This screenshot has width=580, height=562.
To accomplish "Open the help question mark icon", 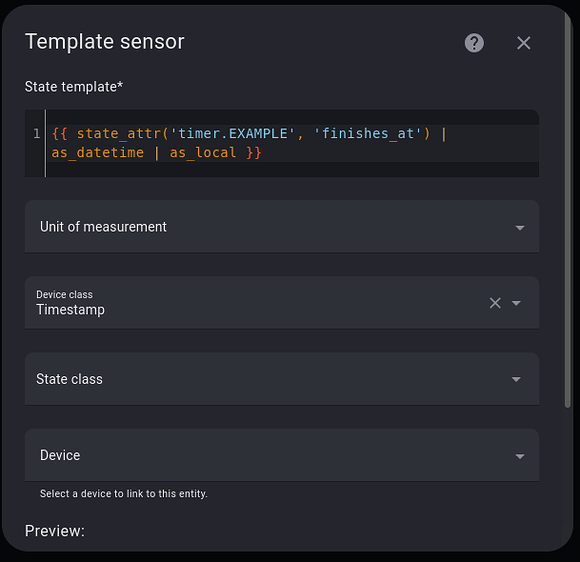I will click(474, 43).
